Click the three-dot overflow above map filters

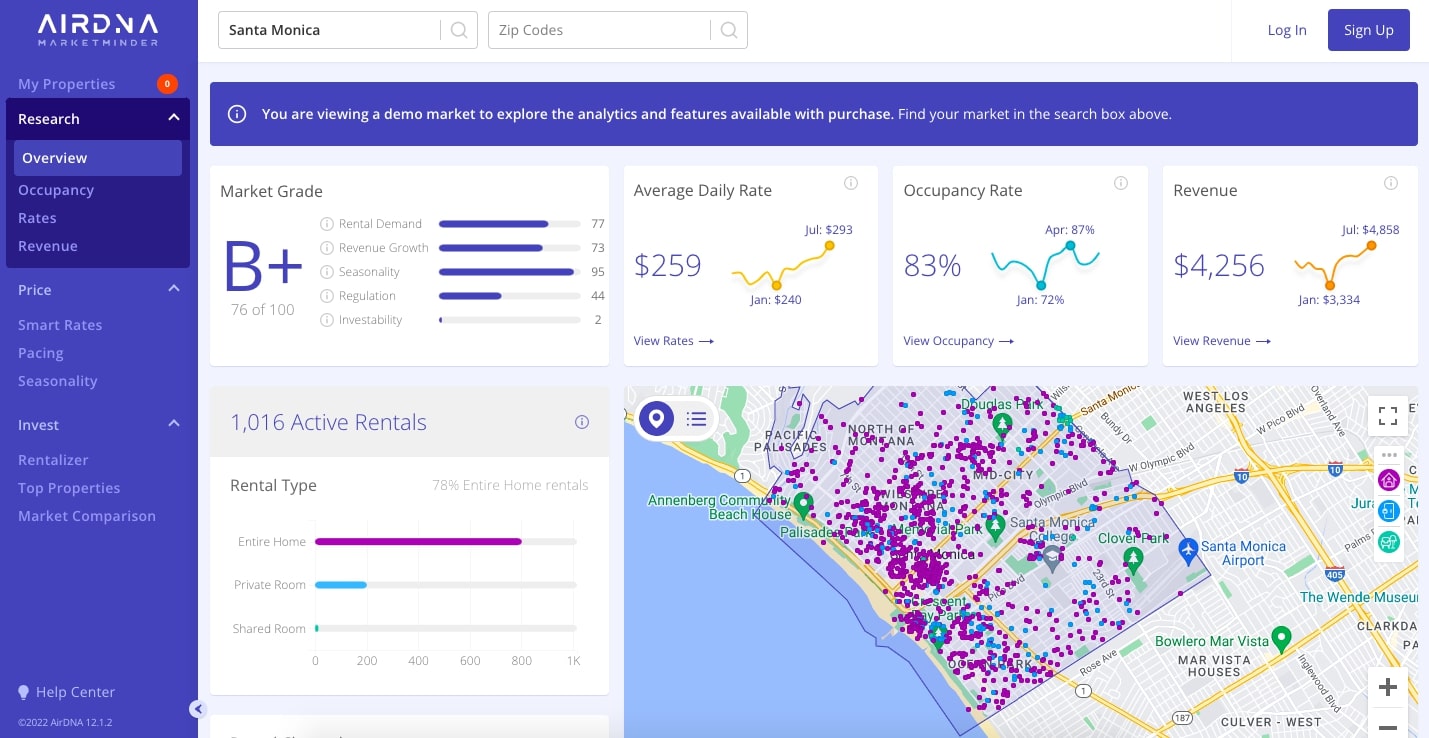click(x=1389, y=455)
